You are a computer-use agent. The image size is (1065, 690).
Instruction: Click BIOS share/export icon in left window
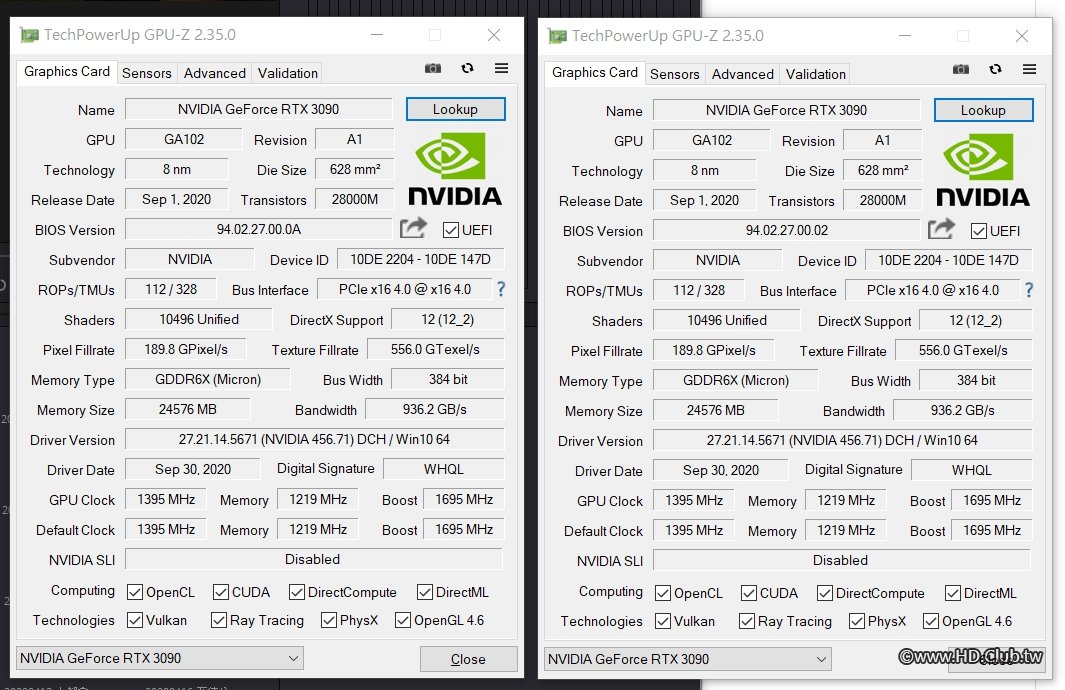click(x=413, y=228)
